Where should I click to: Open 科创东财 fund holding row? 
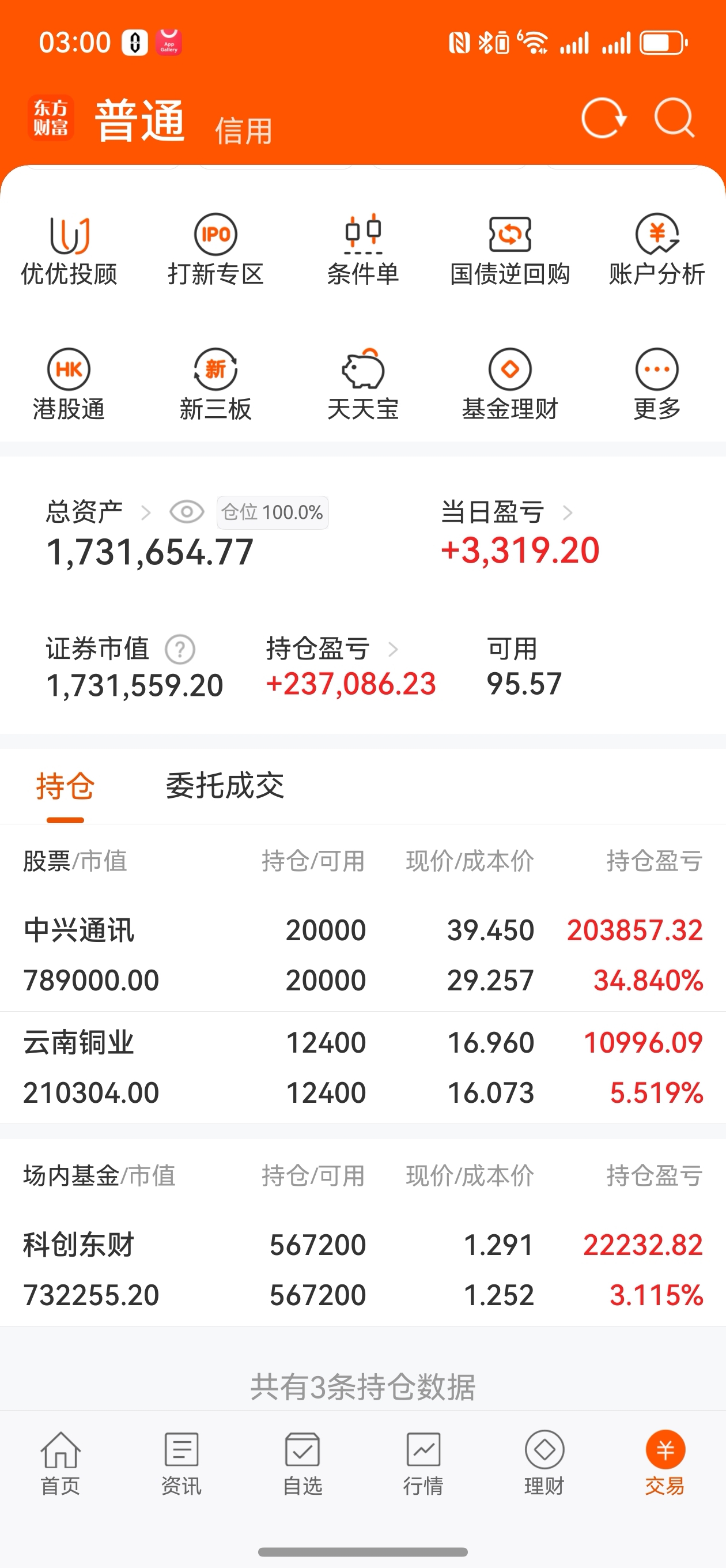click(362, 1269)
